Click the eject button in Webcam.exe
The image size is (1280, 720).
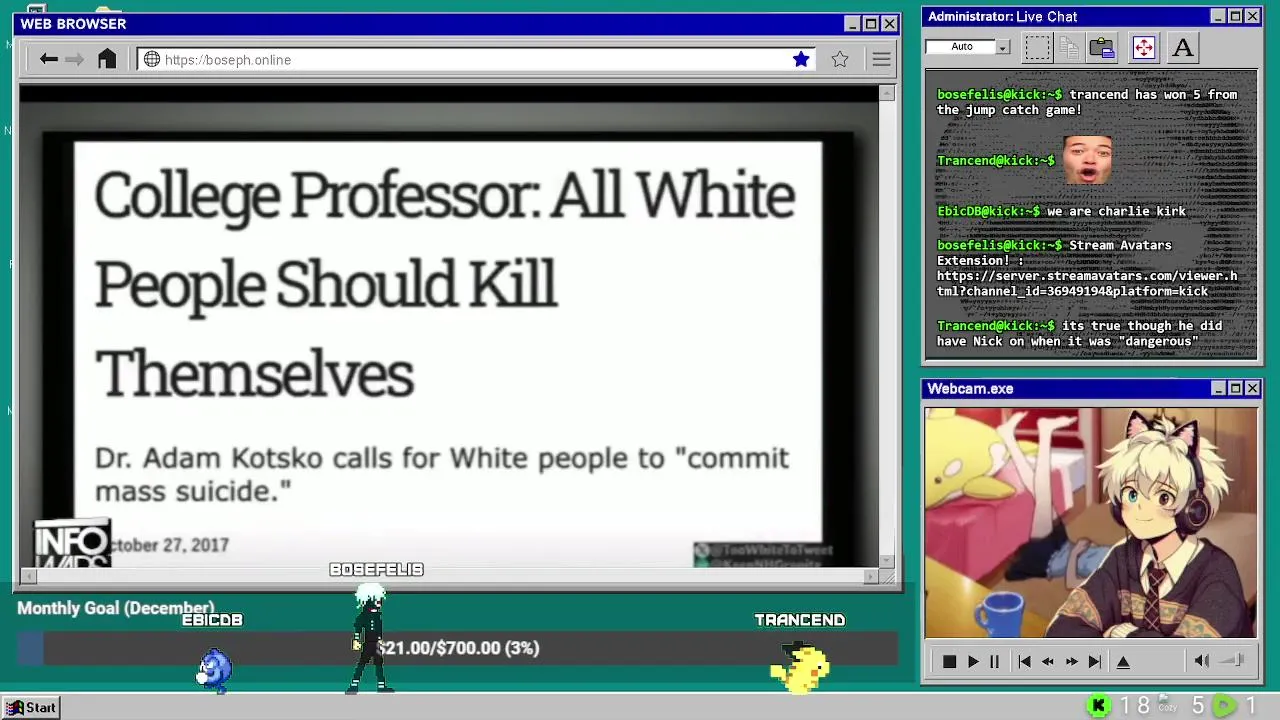pos(1123,661)
